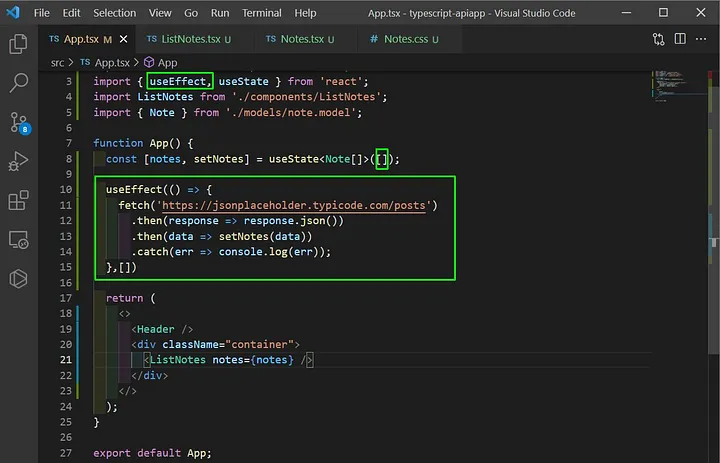720x463 pixels.
Task: Click the App symbol breadcrumb
Action: point(161,62)
